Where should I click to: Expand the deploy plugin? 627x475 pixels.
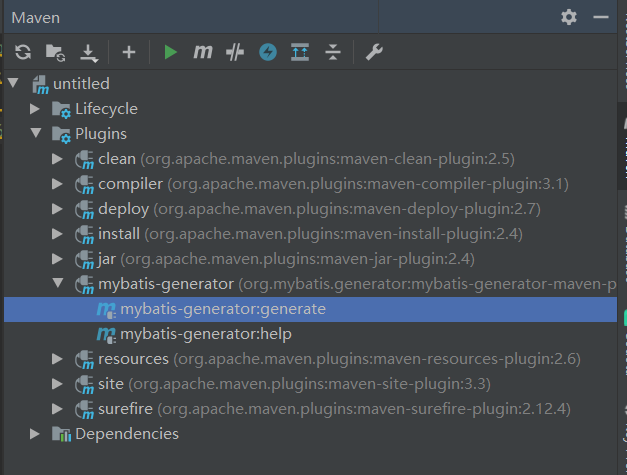(57, 209)
